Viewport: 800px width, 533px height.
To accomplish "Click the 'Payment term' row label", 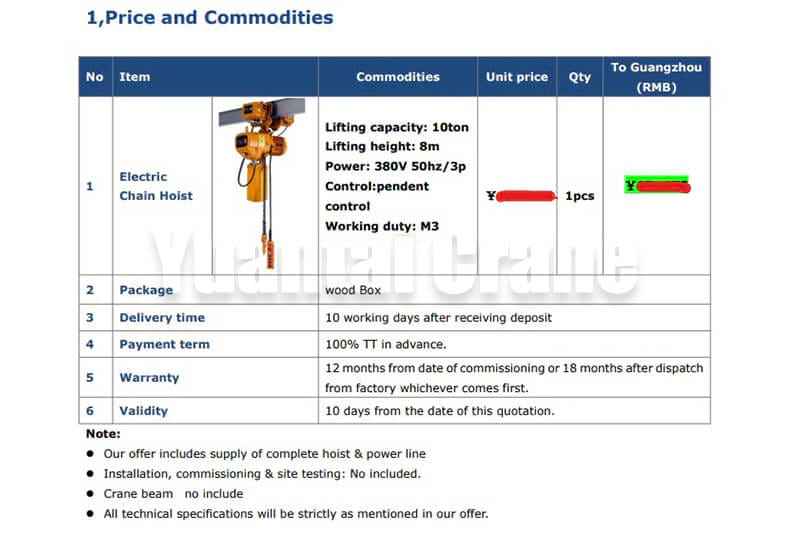I will click(164, 344).
